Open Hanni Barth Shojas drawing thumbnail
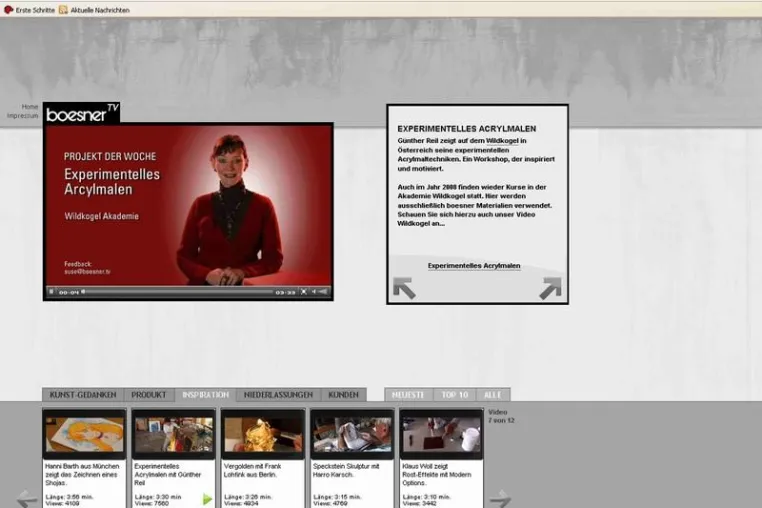Viewport: 762px width, 508px height. coord(85,435)
